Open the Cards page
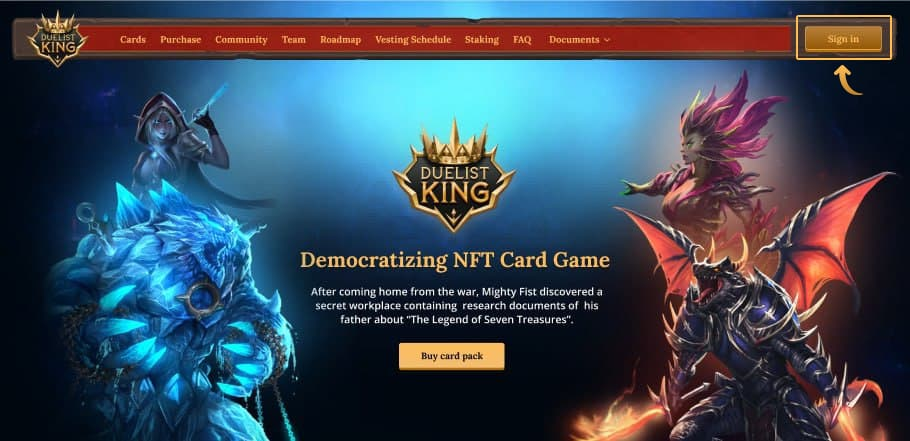 click(133, 39)
